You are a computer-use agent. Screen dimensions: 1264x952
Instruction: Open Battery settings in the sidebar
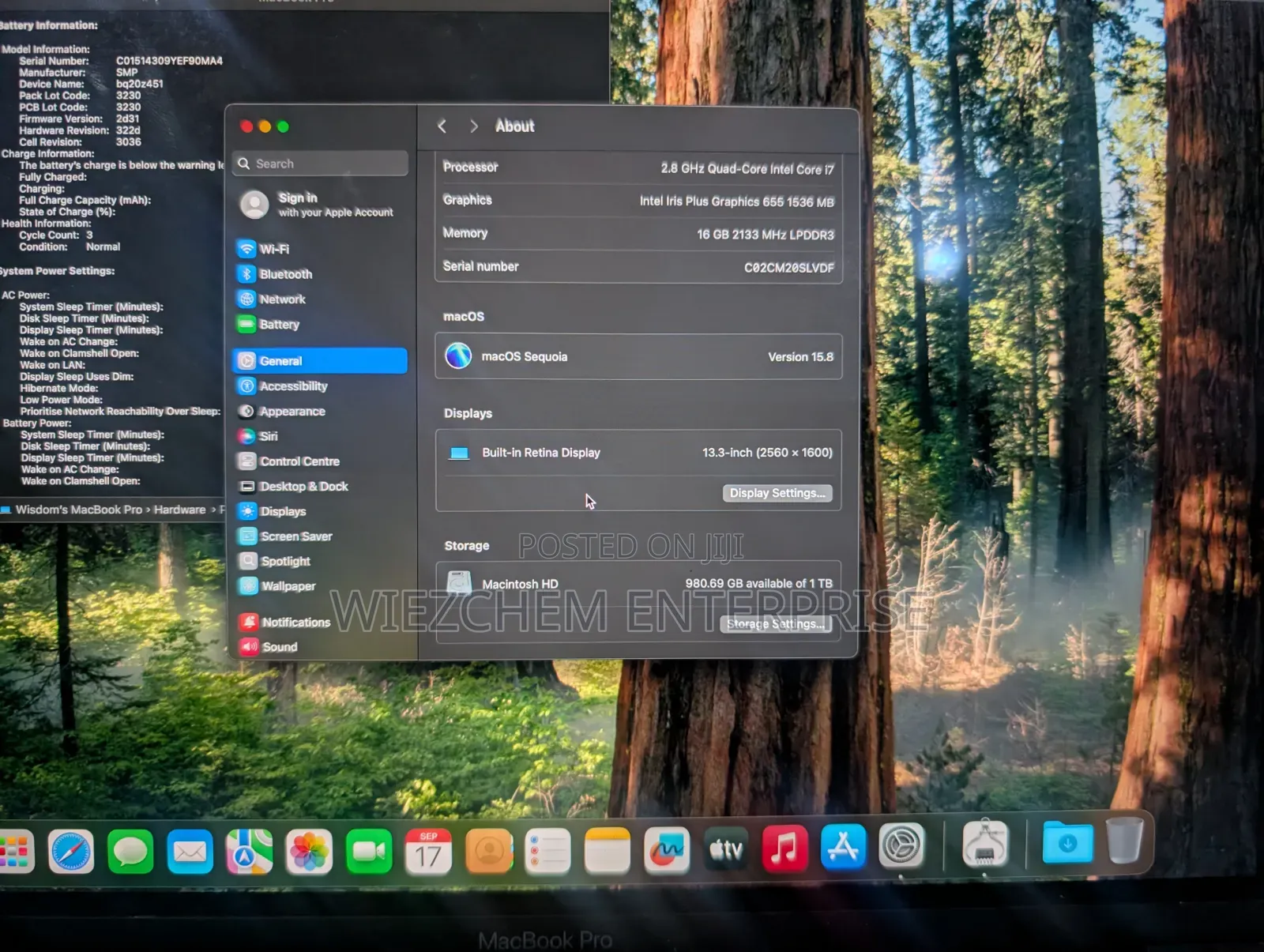point(320,325)
